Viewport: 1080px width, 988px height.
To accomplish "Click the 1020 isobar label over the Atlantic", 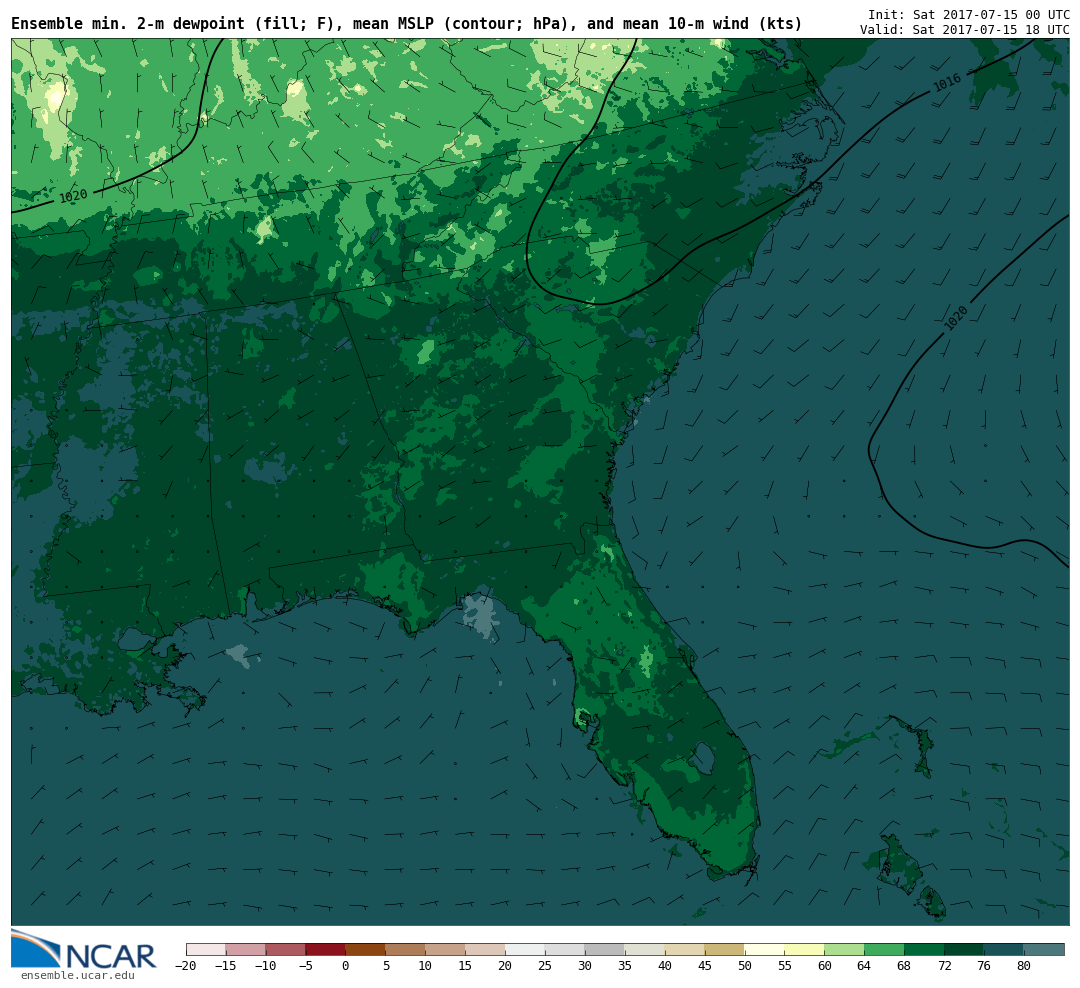I will (x=955, y=318).
